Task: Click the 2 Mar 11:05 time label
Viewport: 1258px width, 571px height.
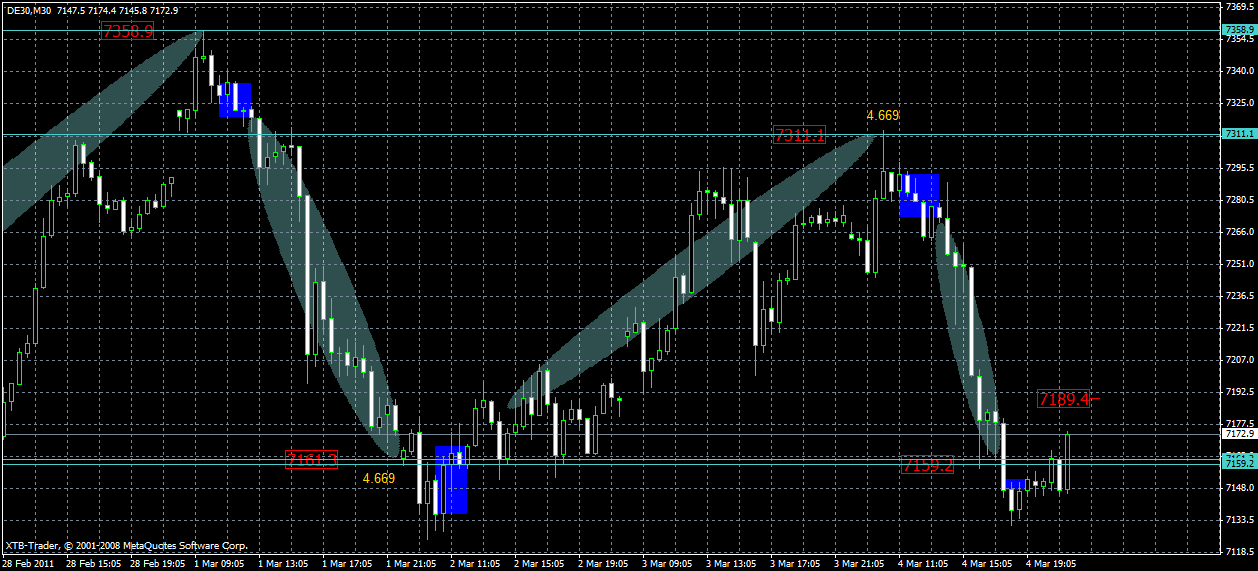Action: coord(475,563)
